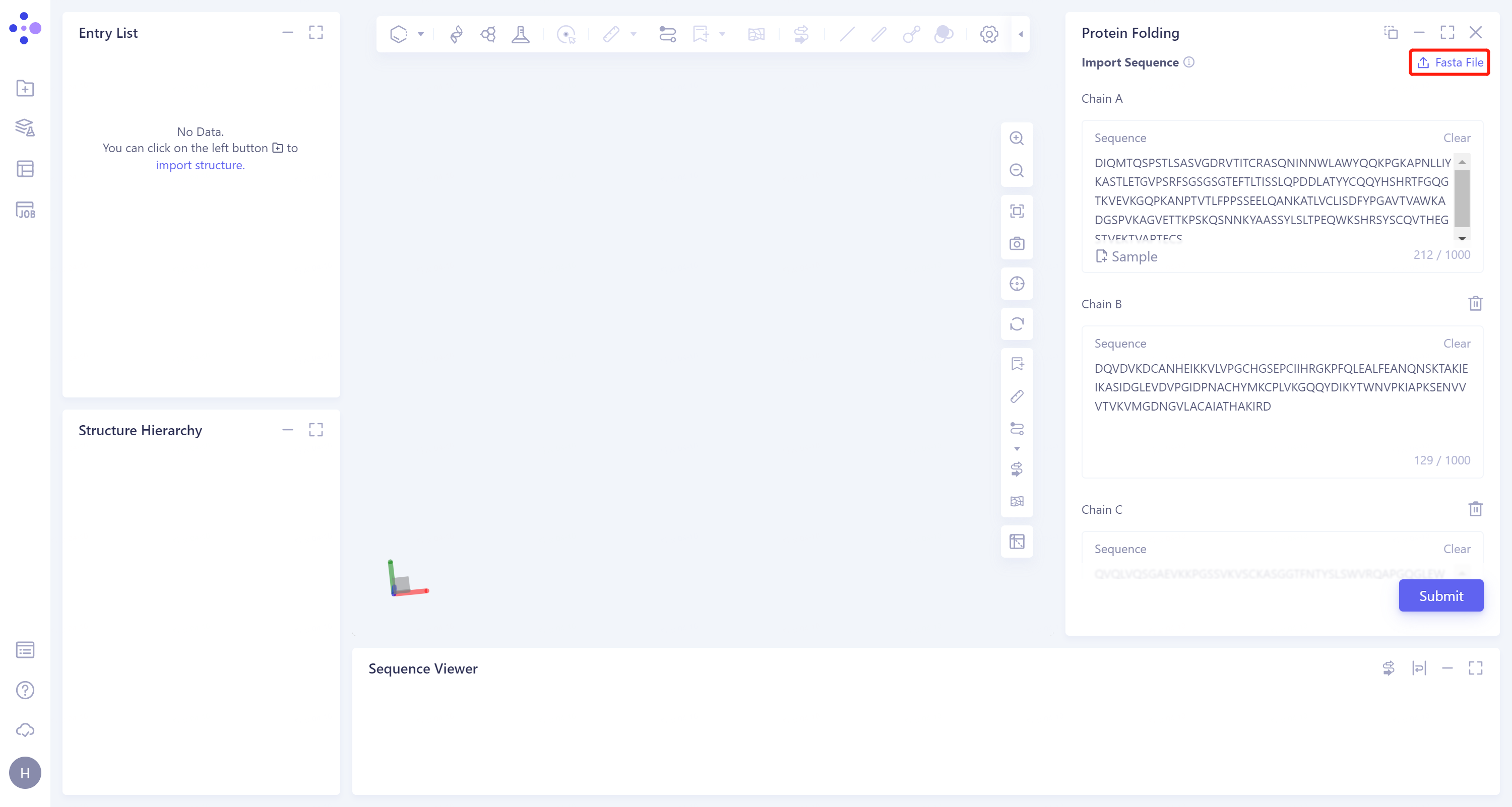Collapse the toolbar with the right arrow chevron

click(x=1021, y=34)
